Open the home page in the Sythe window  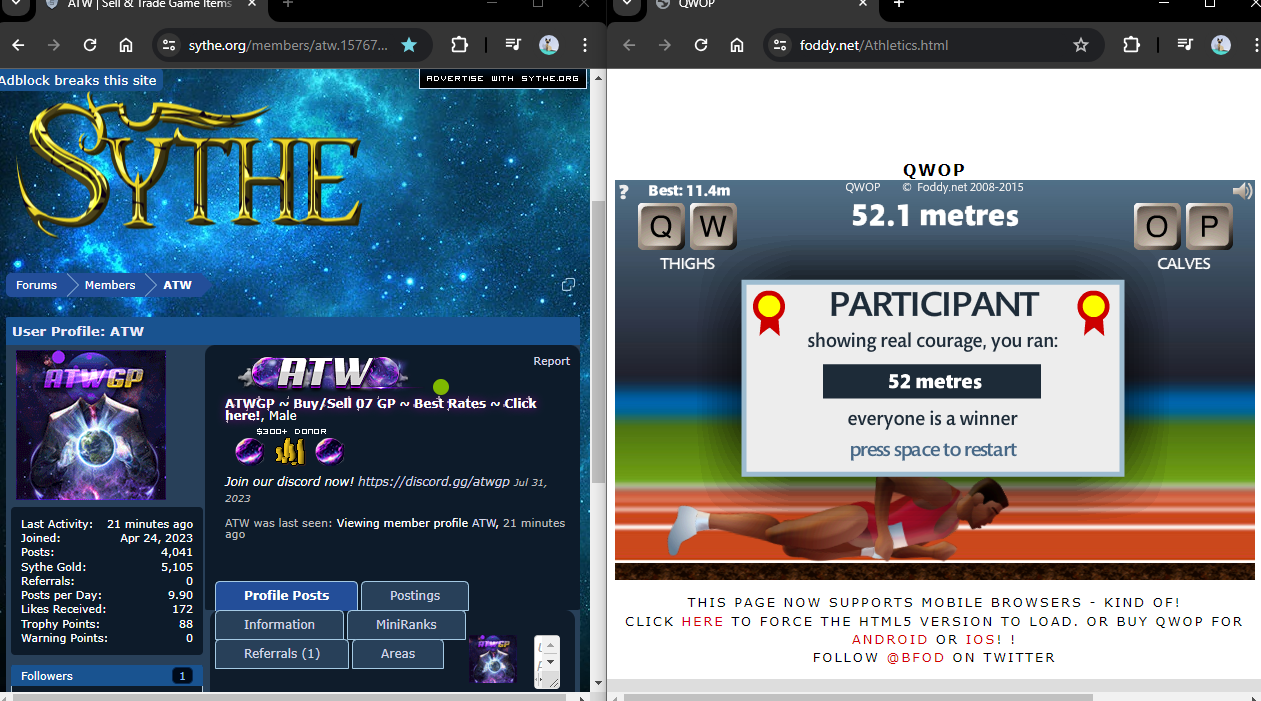tap(126, 45)
